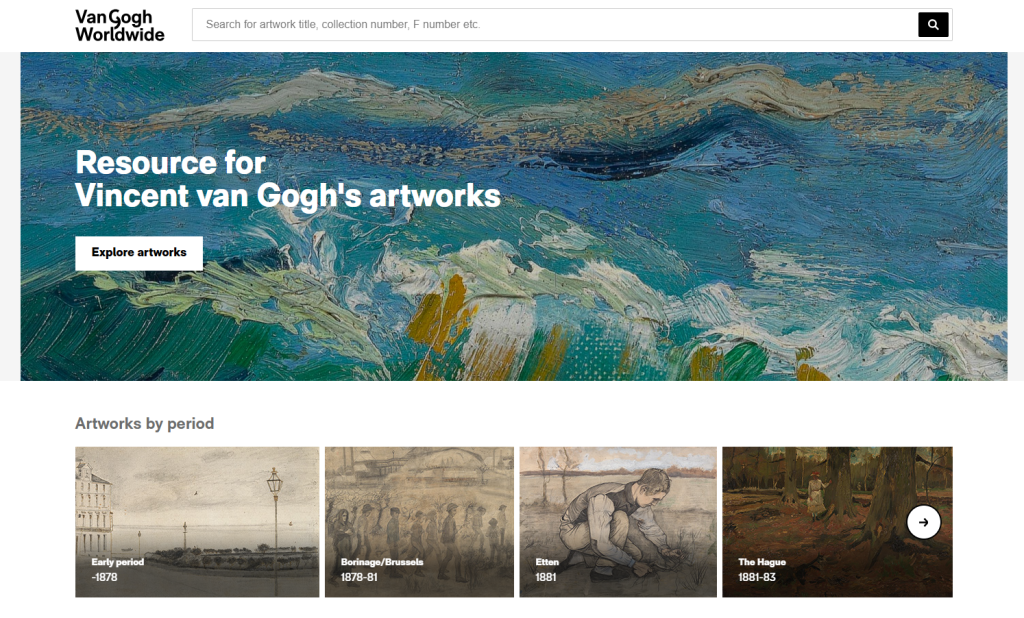Viewport: 1024px width, 618px height.
Task: Click the 'Etten' caption label
Action: pyautogui.click(x=547, y=562)
